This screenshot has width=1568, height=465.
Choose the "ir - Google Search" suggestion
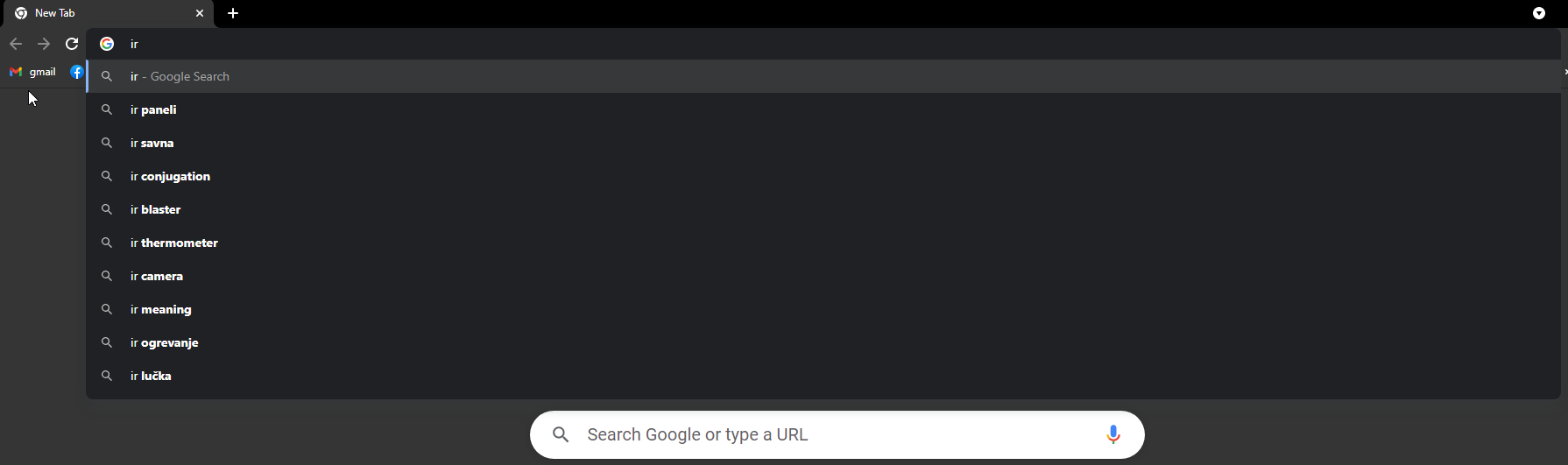point(823,76)
